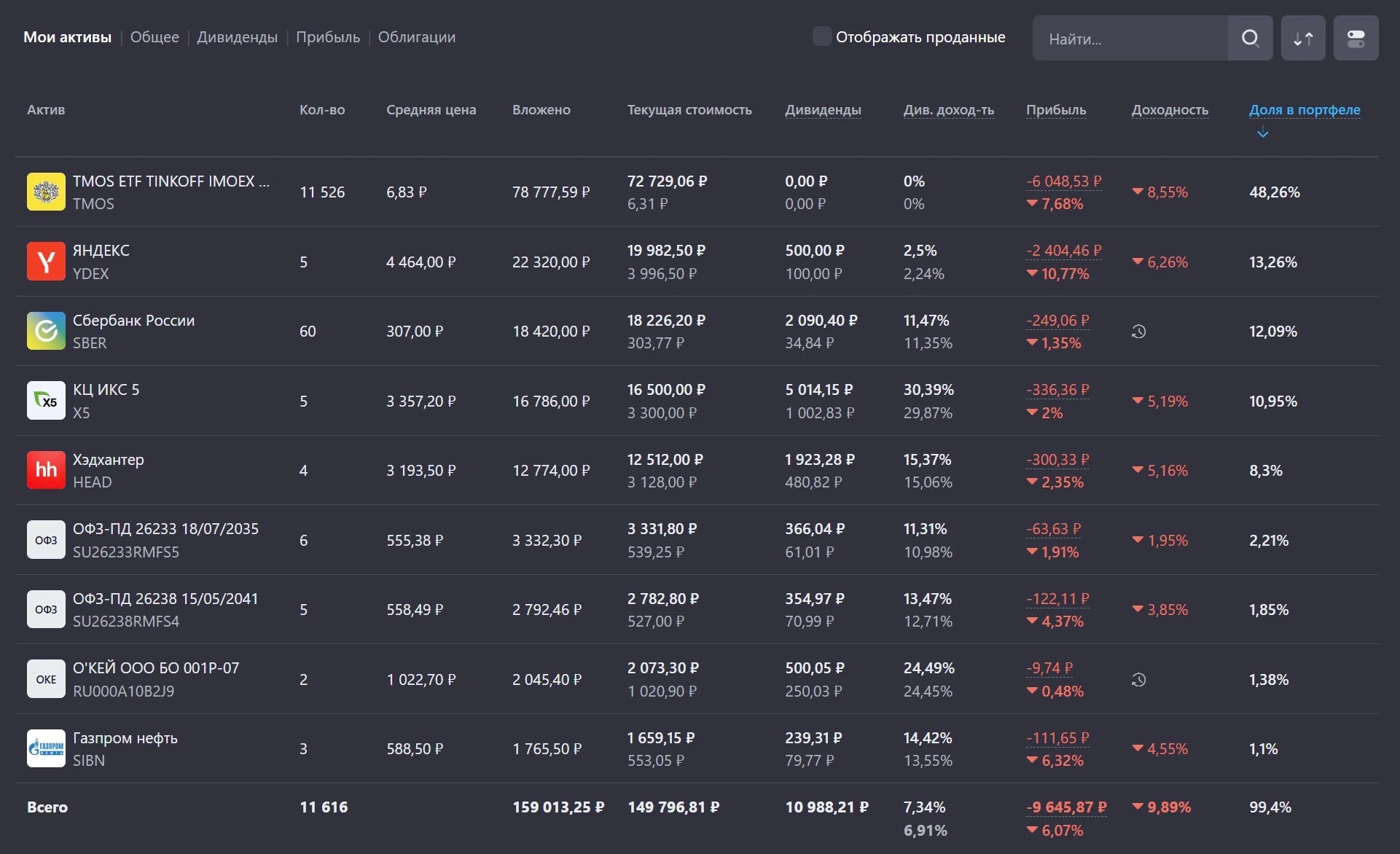The width and height of the screenshot is (1400, 854).
Task: Click the Текущая стоимость column header
Action: coord(689,110)
